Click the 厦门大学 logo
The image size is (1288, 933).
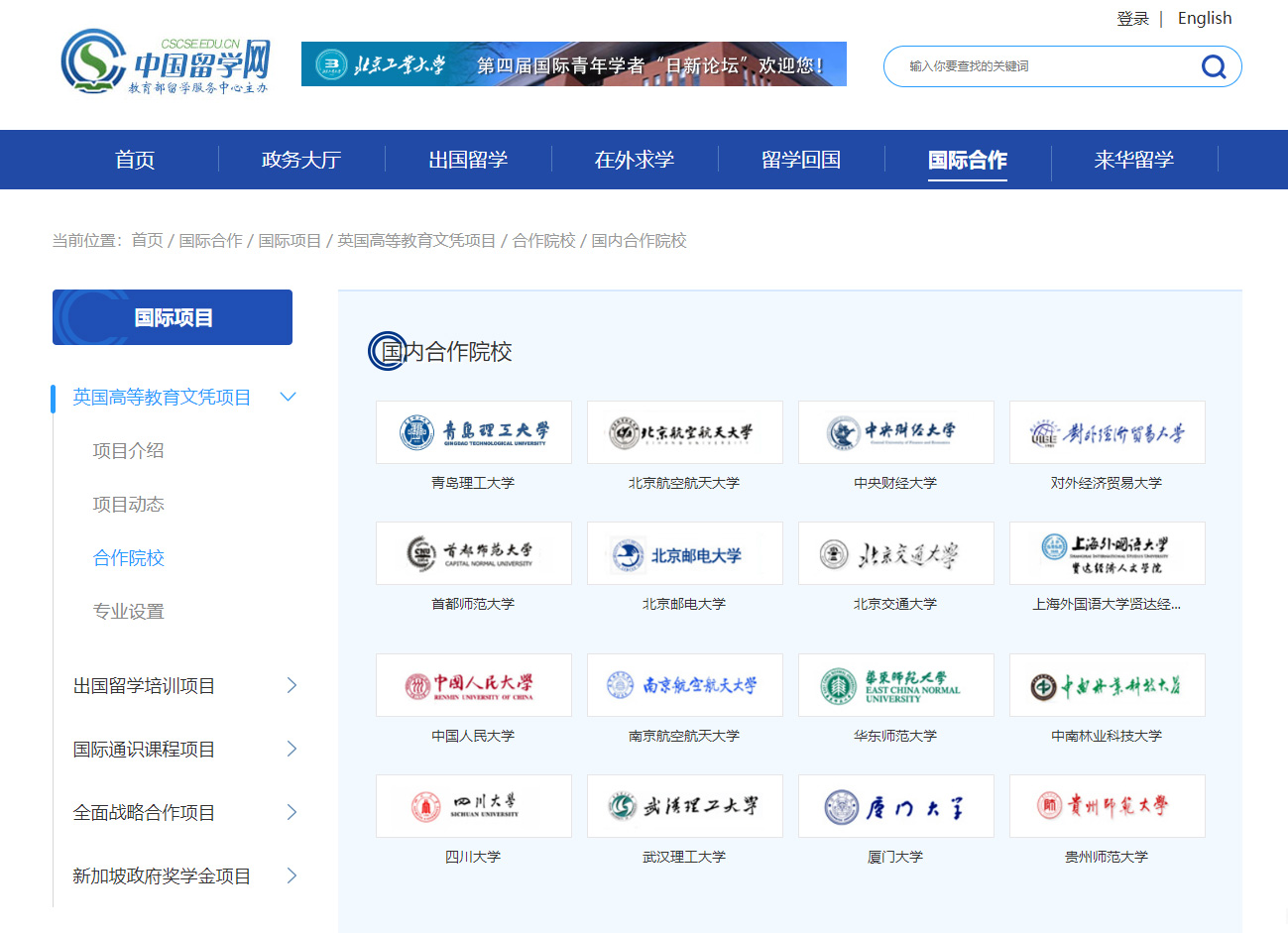pyautogui.click(x=896, y=806)
